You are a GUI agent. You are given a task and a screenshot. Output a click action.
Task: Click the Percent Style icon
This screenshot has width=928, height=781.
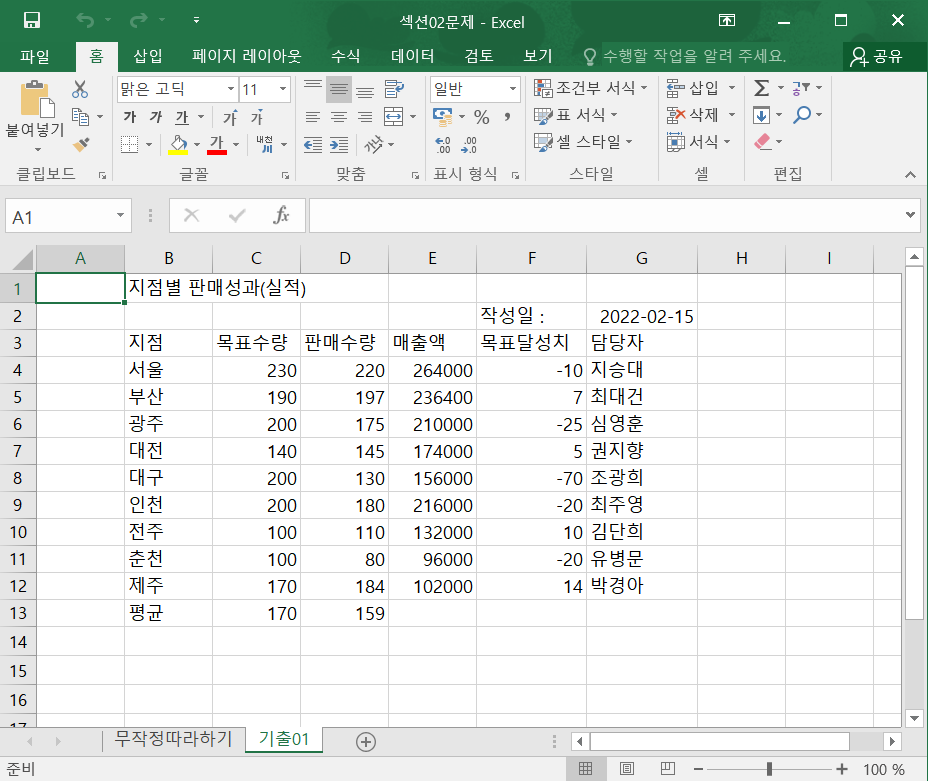click(x=482, y=117)
